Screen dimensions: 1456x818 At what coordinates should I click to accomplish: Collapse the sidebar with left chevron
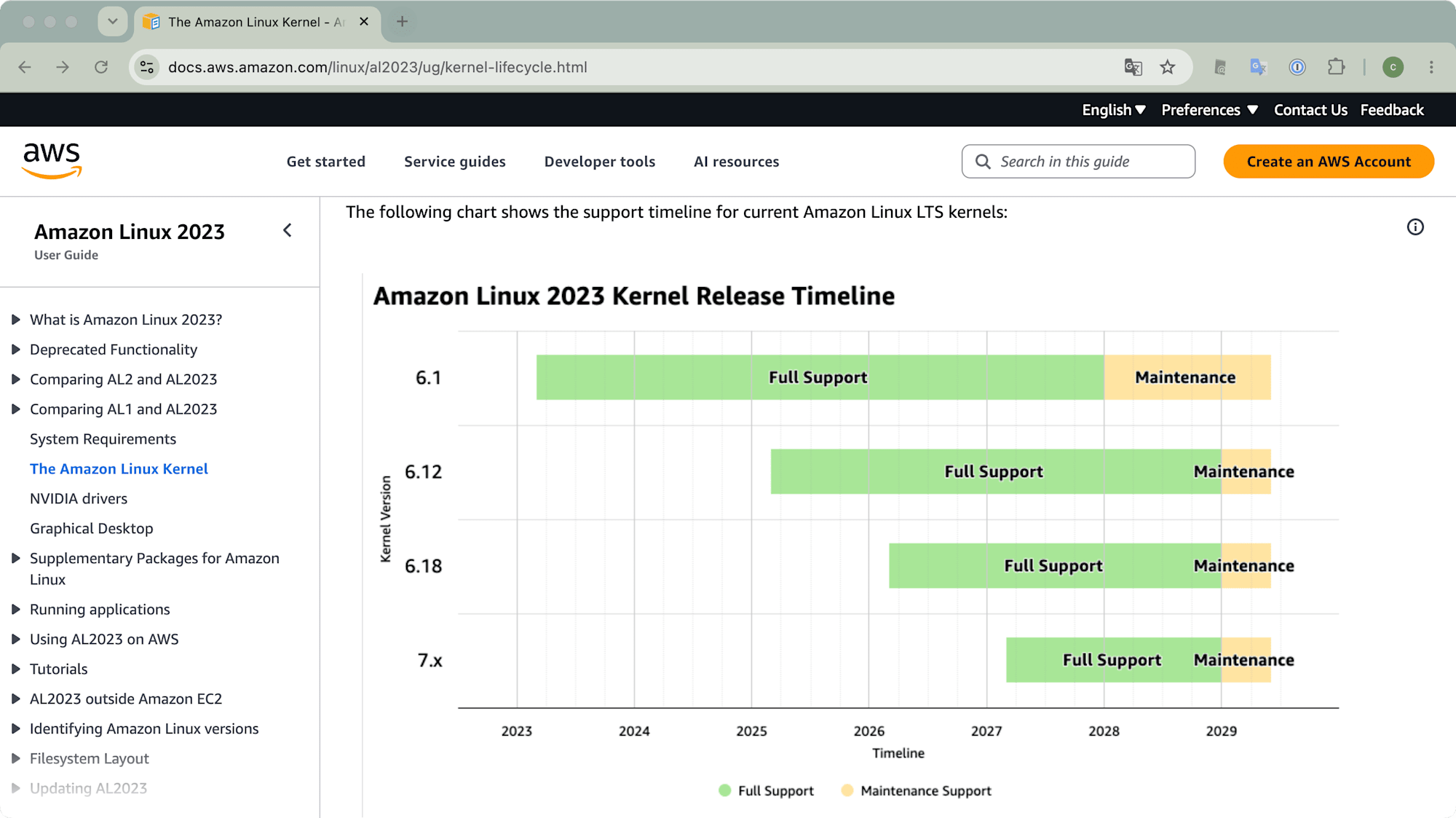point(288,231)
